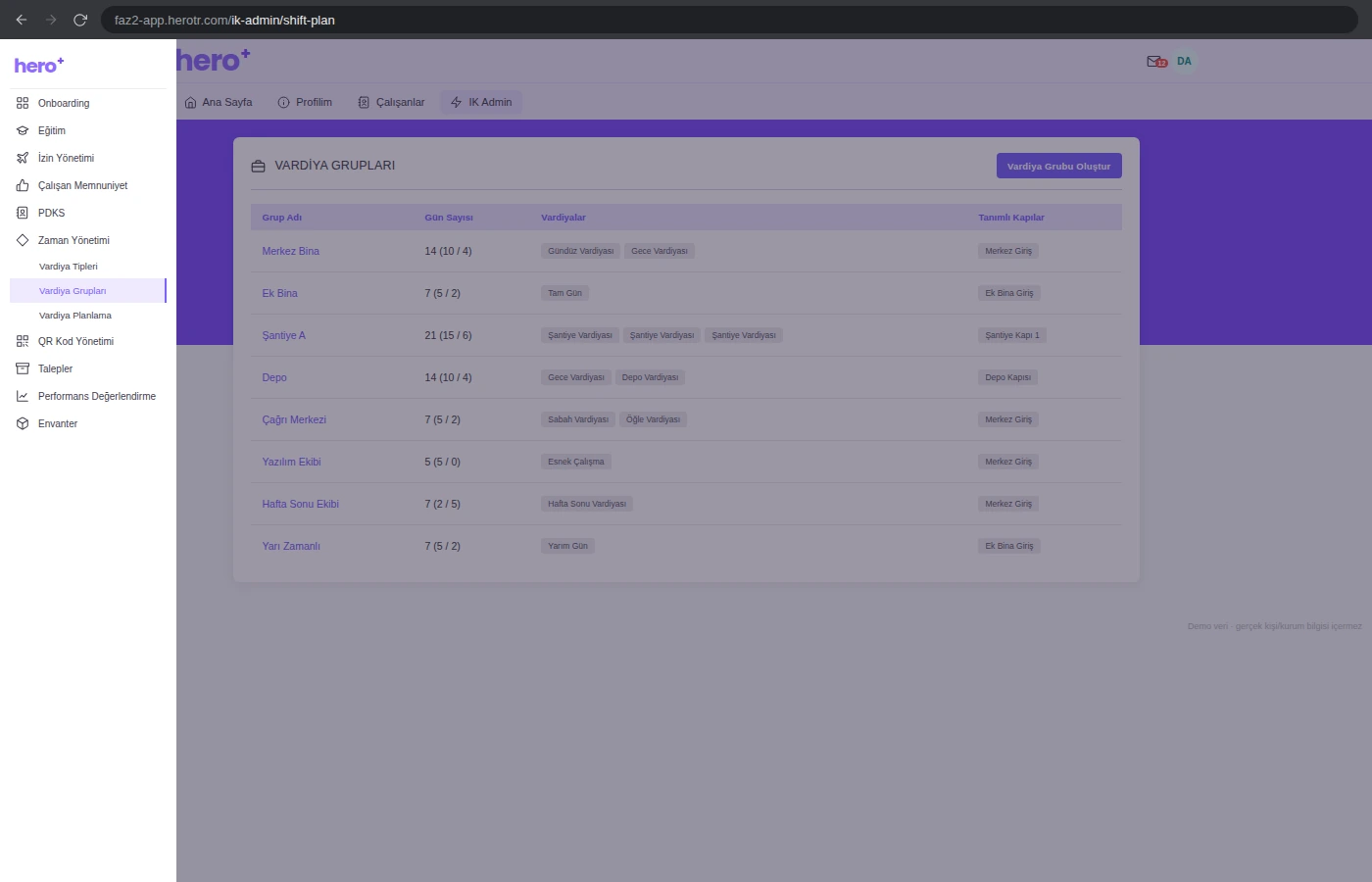Screen dimensions: 1372x882
Task: Click the Talepler archive box icon
Action: 23,368
